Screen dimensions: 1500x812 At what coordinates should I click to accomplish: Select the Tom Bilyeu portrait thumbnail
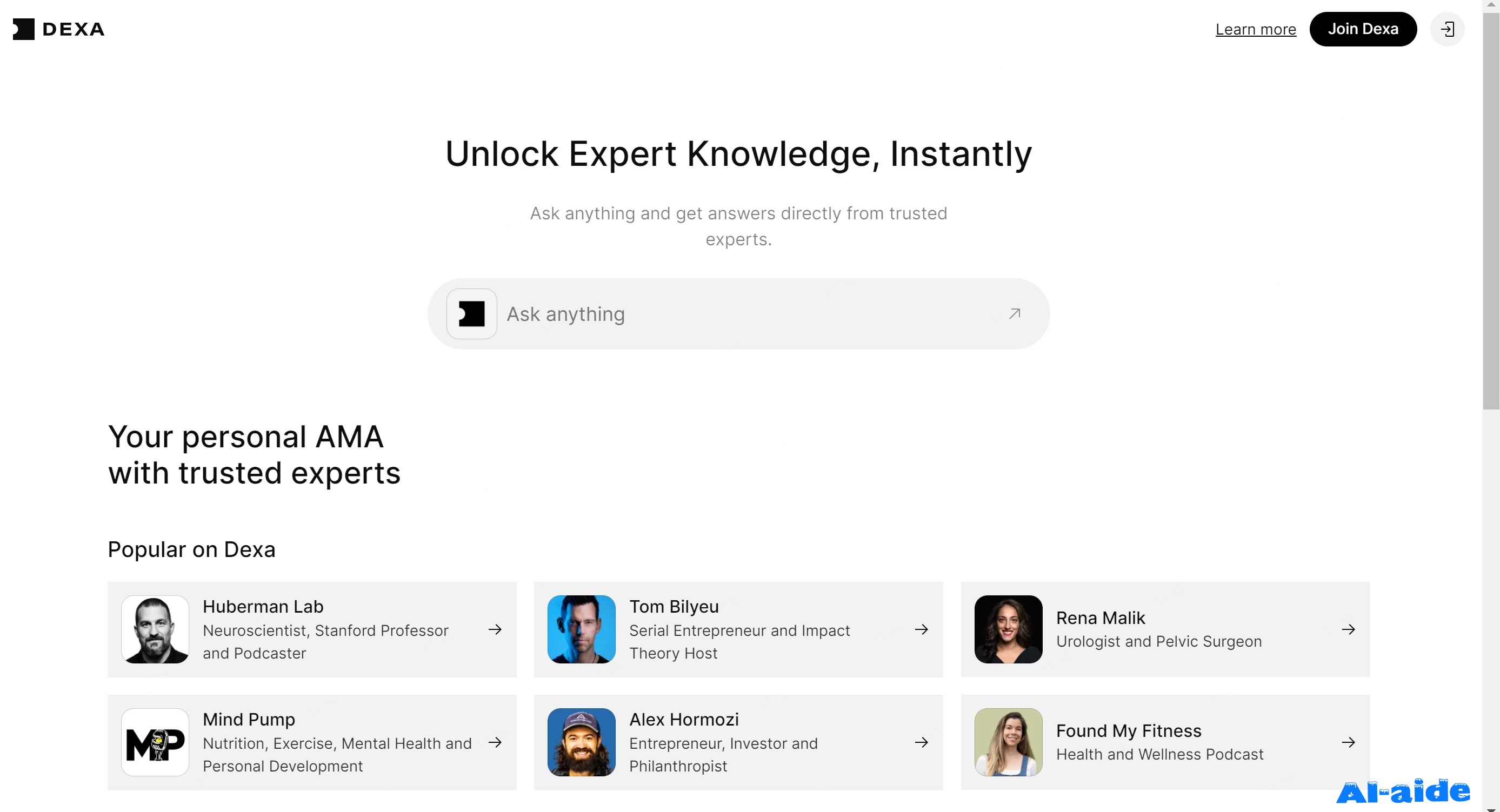[x=581, y=629]
